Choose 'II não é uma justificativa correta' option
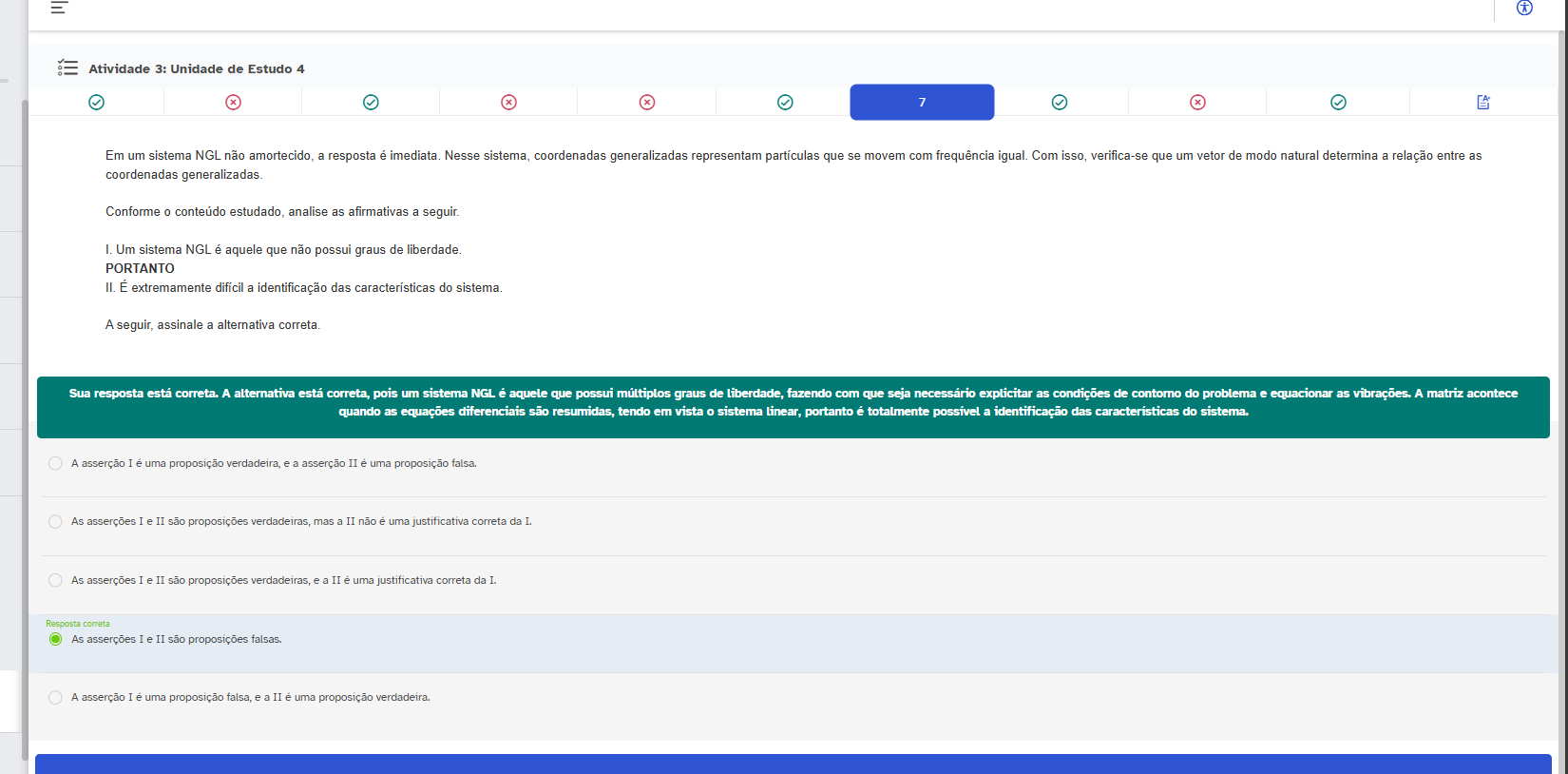Image resolution: width=1568 pixels, height=774 pixels. click(x=55, y=521)
